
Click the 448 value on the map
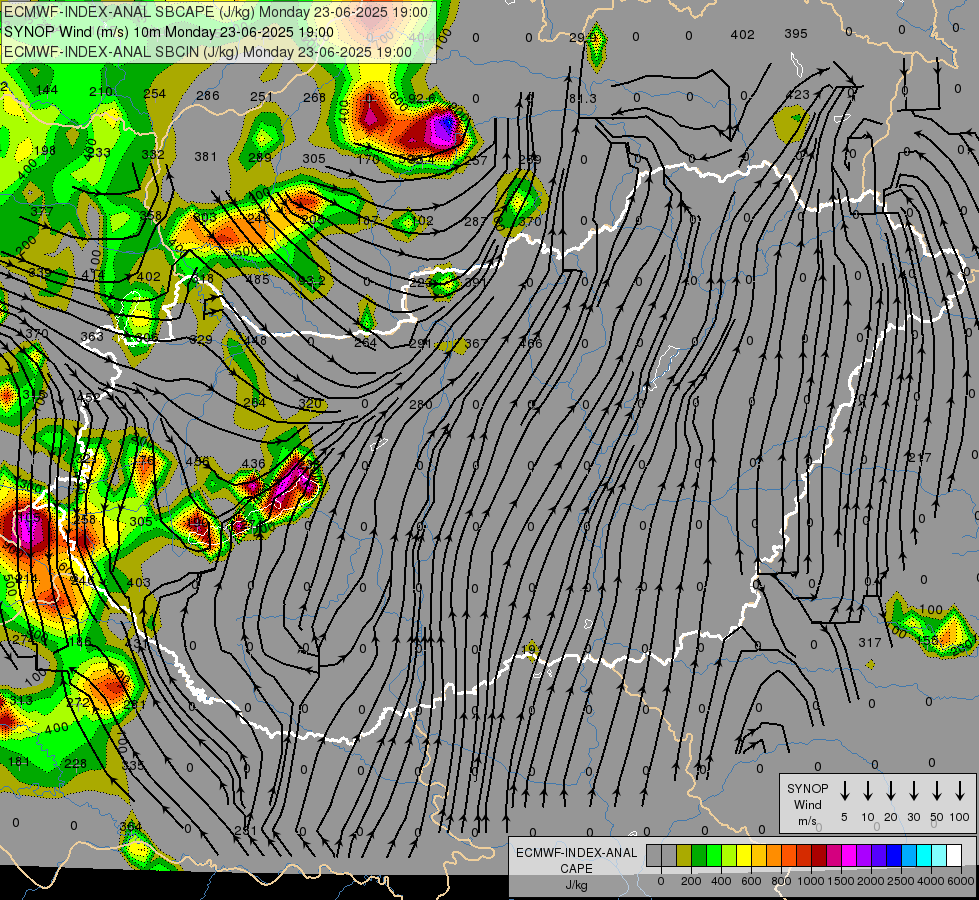coord(255,340)
